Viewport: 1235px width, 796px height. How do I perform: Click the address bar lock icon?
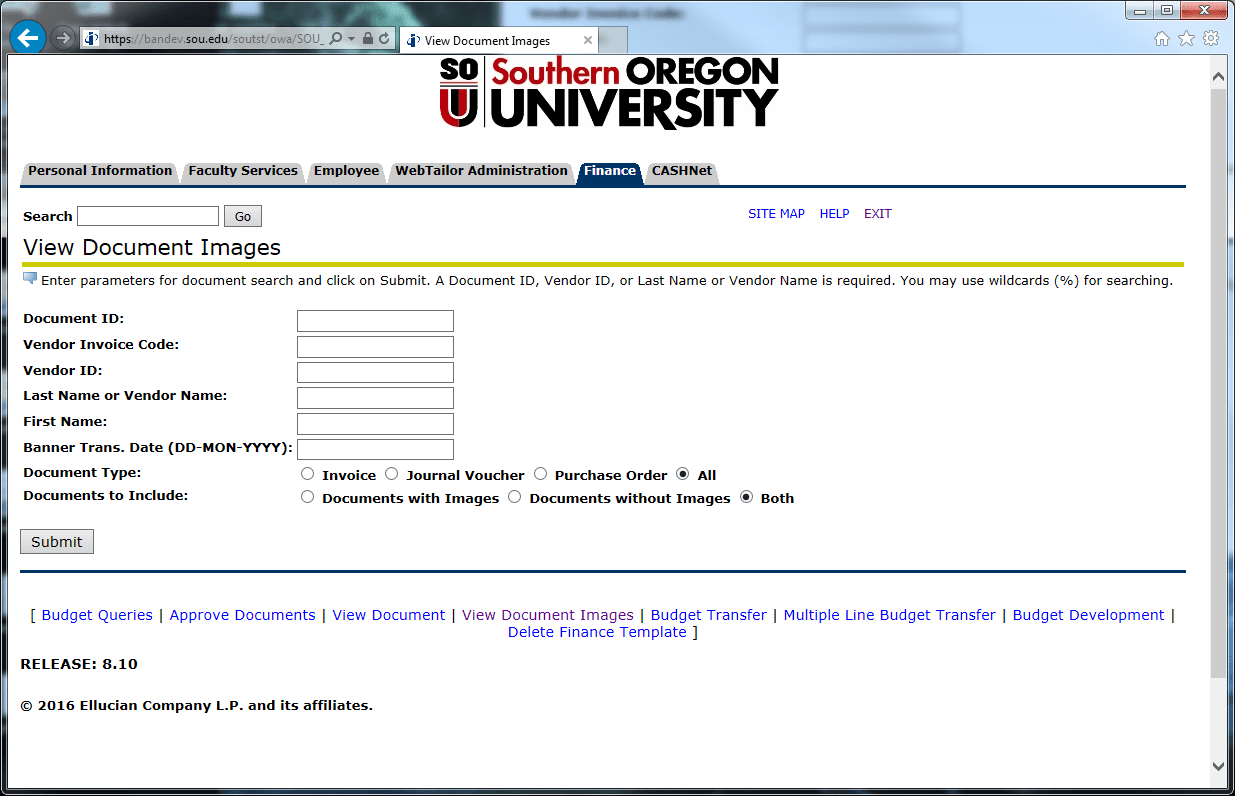(x=368, y=38)
